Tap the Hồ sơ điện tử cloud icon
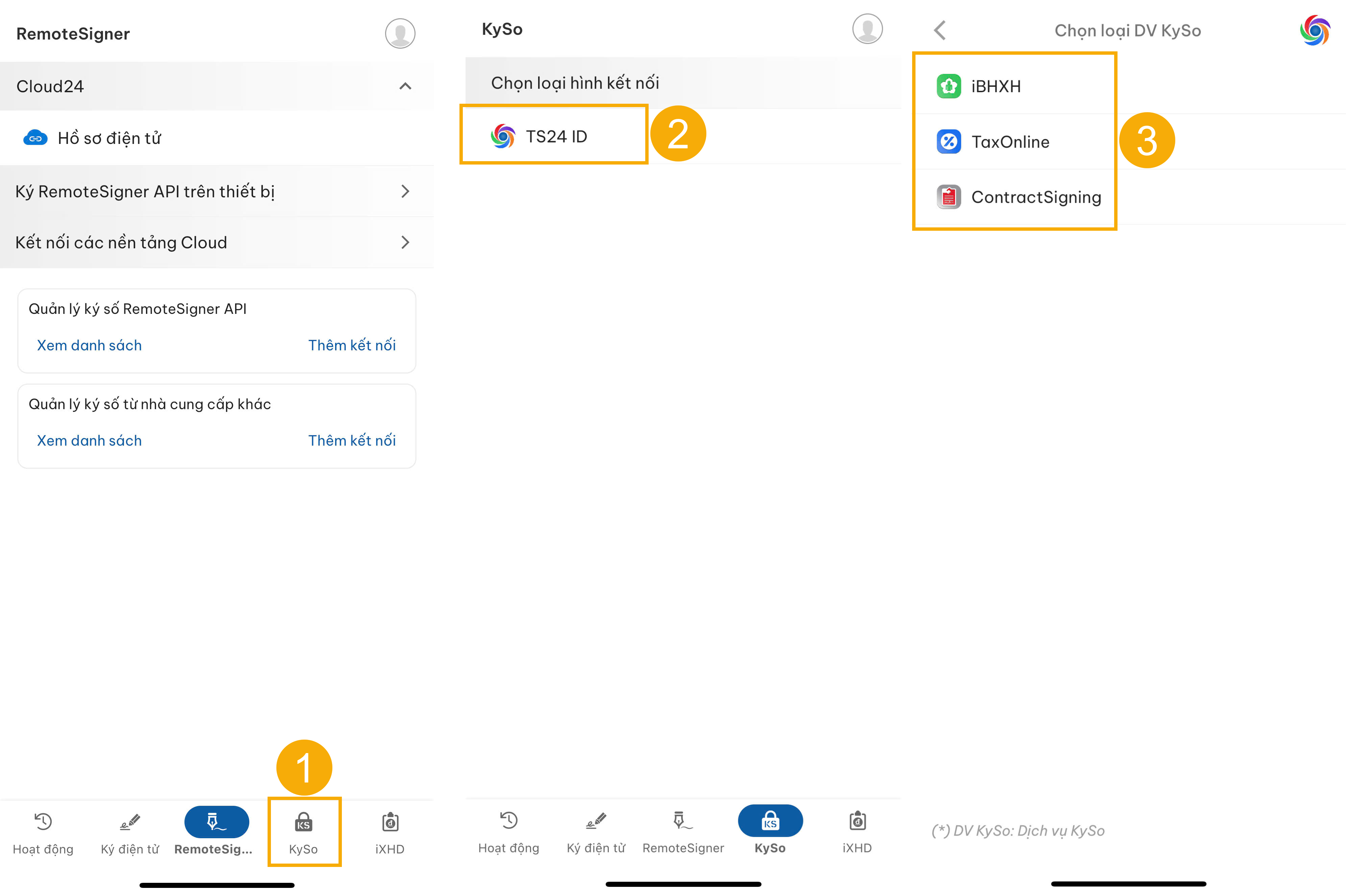The image size is (1354, 896). pos(35,138)
